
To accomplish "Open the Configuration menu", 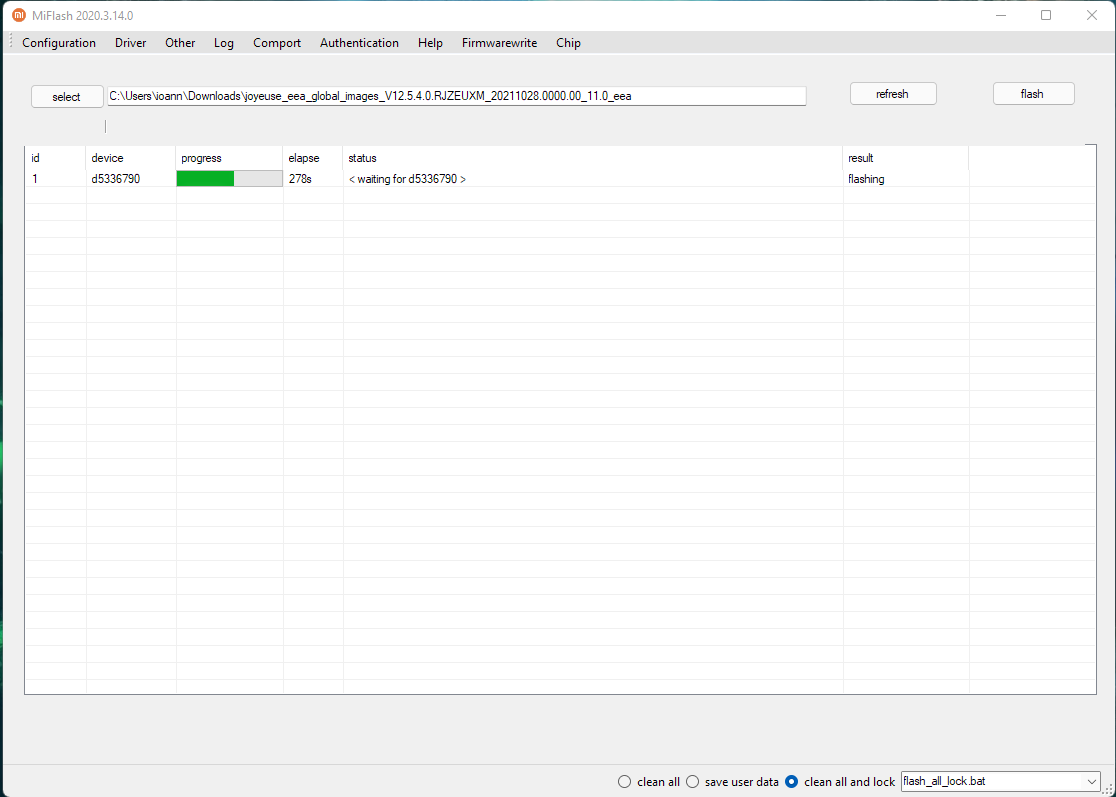I will pyautogui.click(x=59, y=43).
